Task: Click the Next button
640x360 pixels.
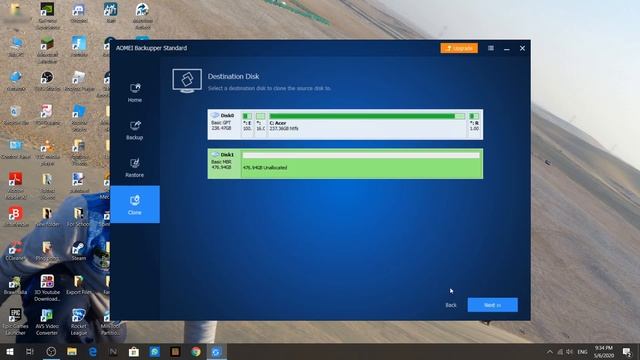Action: tap(492, 305)
